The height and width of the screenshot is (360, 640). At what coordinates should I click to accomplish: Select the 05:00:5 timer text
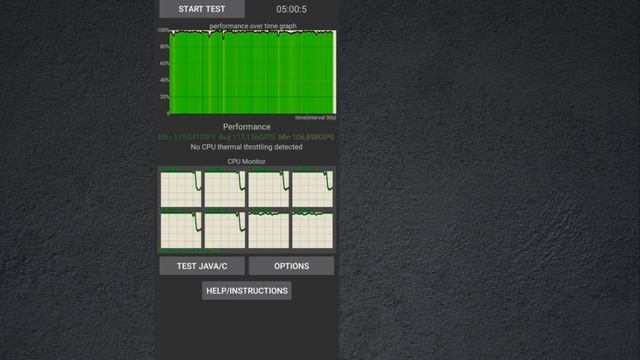point(291,9)
